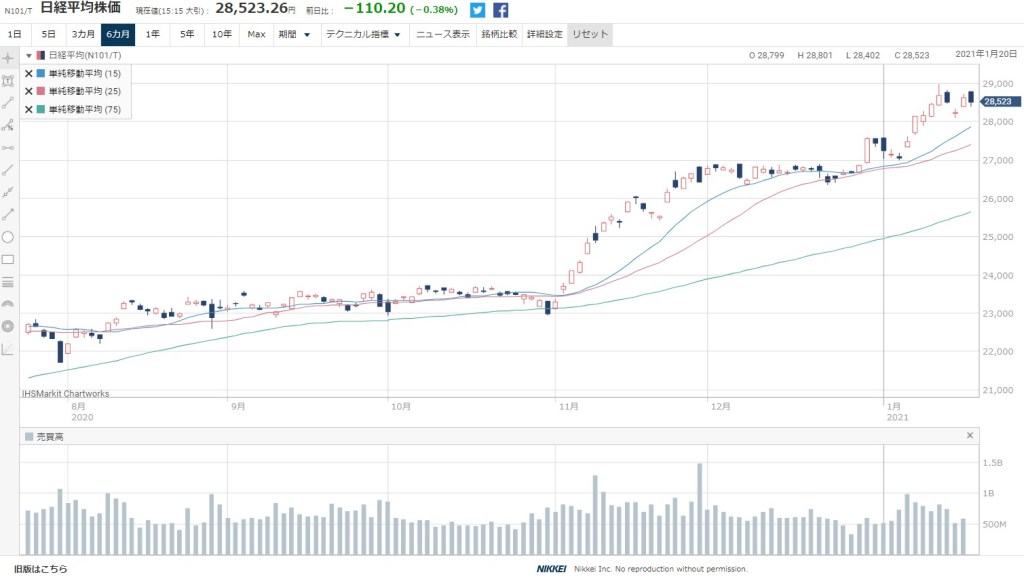The height and width of the screenshot is (579, 1024).
Task: Select the crosshair cursor tool
Action: pyautogui.click(x=8, y=57)
